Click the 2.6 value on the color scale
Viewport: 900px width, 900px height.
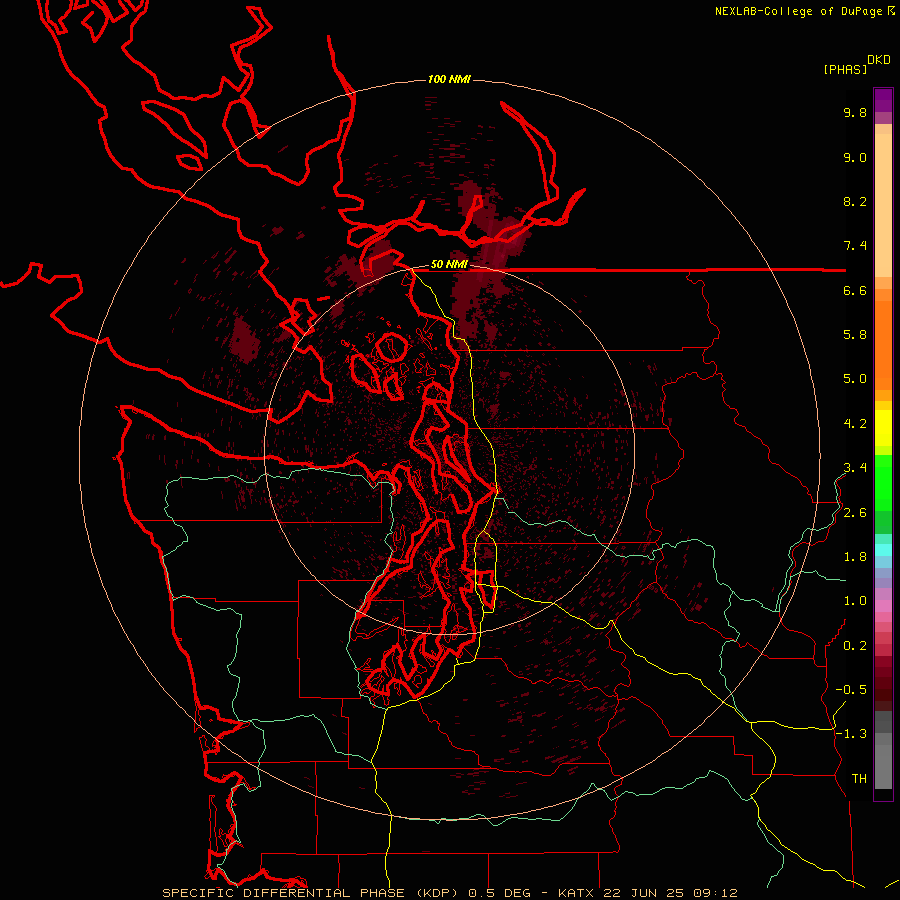(x=855, y=513)
